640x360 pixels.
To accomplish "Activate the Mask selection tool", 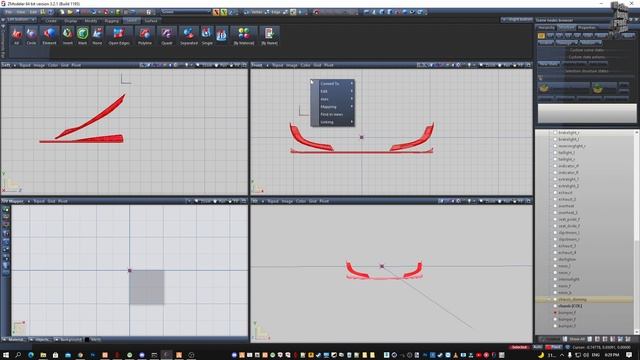I will click(82, 36).
